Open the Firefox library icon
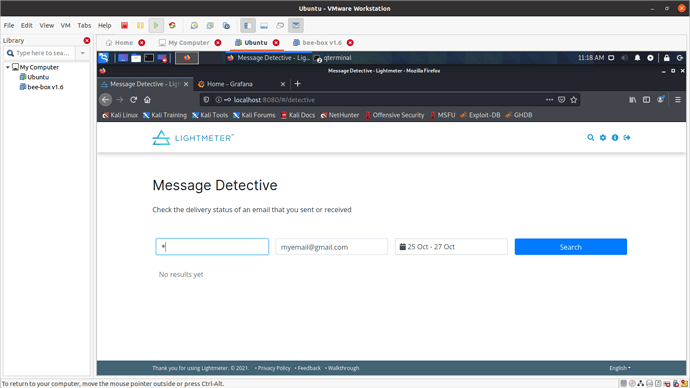Viewport: 690px width, 388px height. [x=632, y=100]
